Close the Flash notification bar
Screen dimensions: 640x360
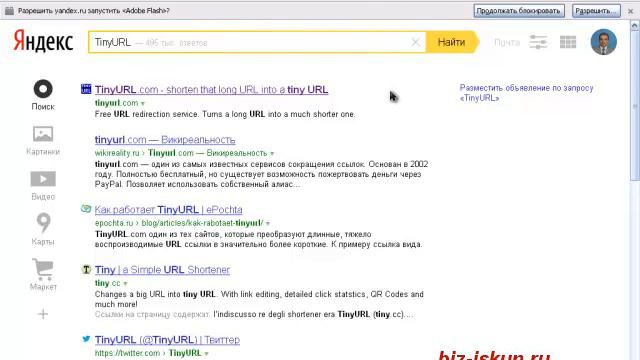tap(631, 11)
